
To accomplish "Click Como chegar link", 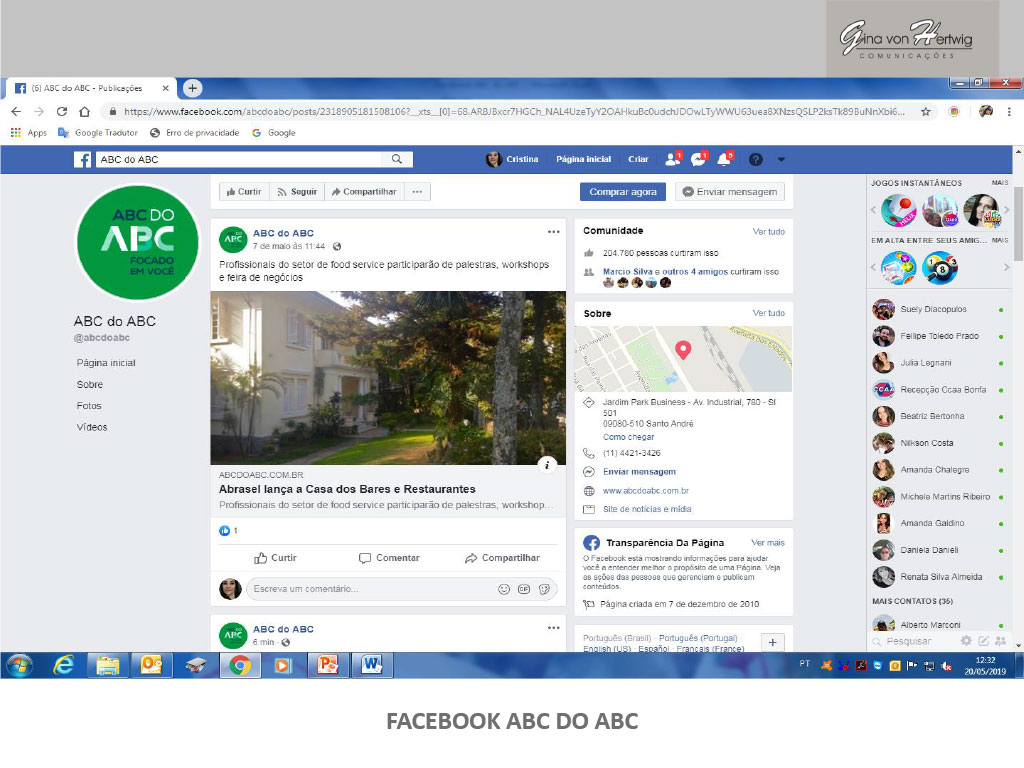I will (628, 438).
